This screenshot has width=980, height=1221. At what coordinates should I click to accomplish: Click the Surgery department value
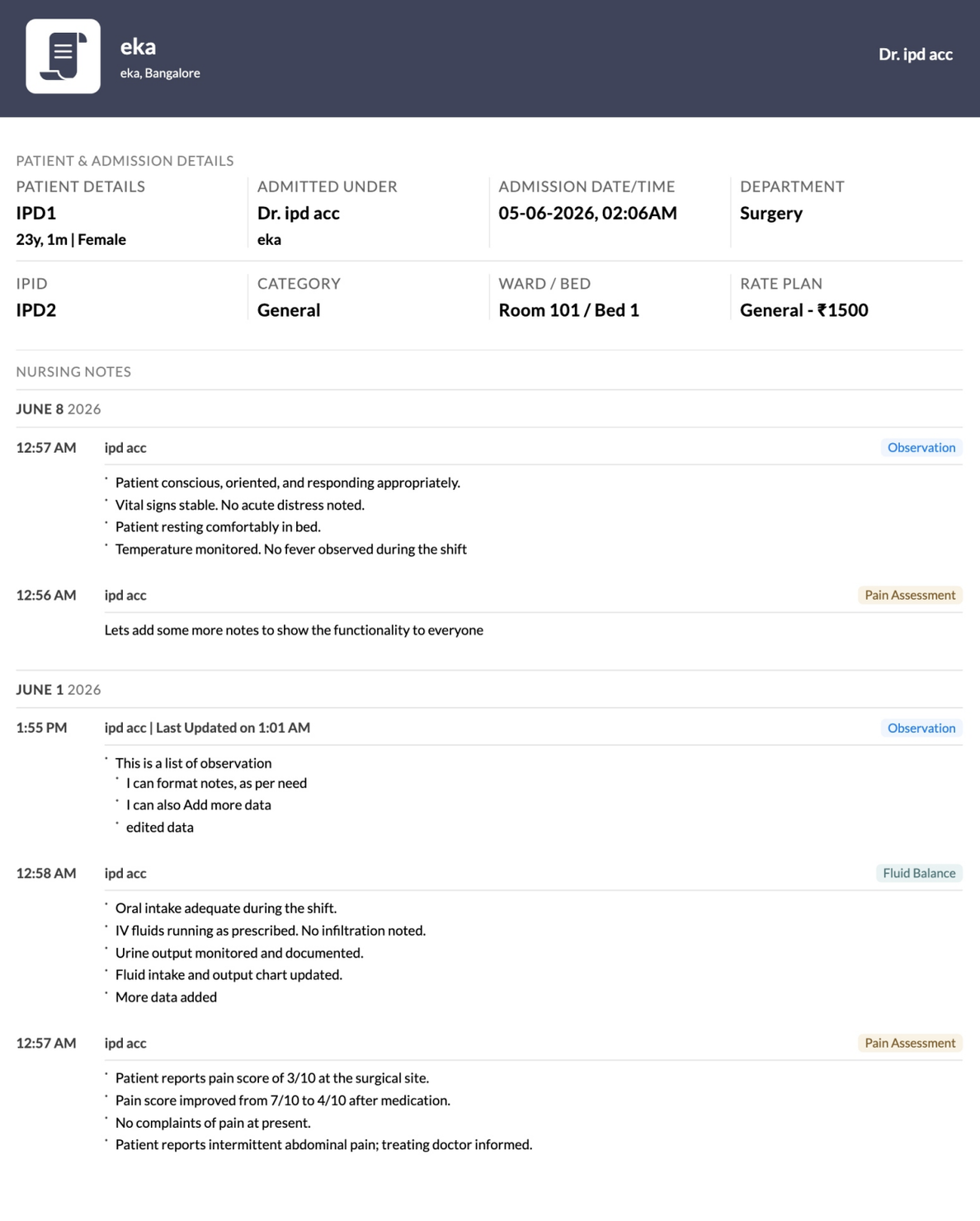click(770, 213)
